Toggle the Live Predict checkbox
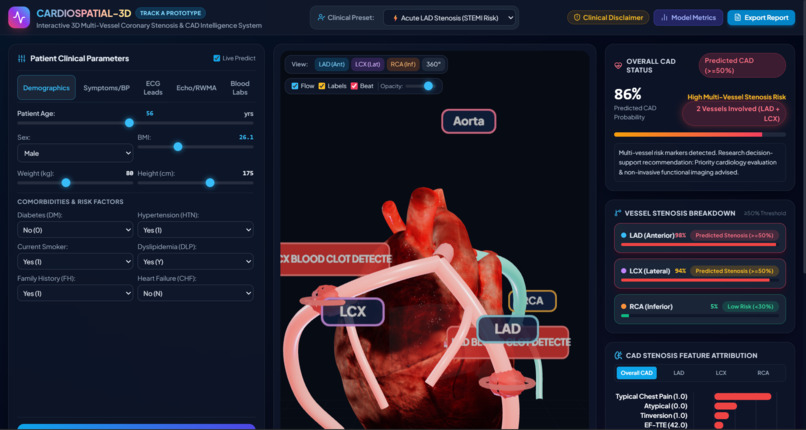 (x=216, y=58)
